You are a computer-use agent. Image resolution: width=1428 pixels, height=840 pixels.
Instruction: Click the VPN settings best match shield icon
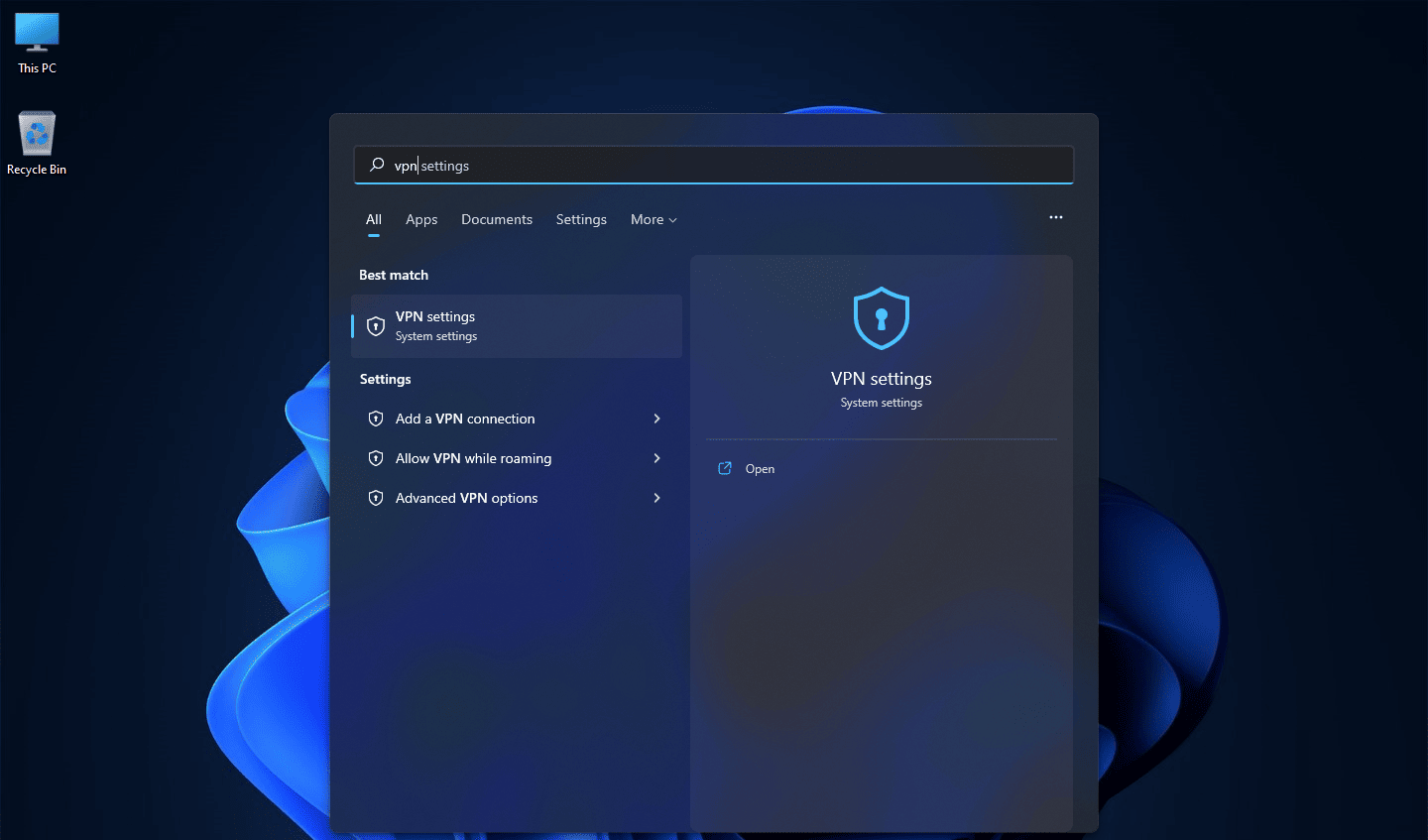[x=376, y=325]
